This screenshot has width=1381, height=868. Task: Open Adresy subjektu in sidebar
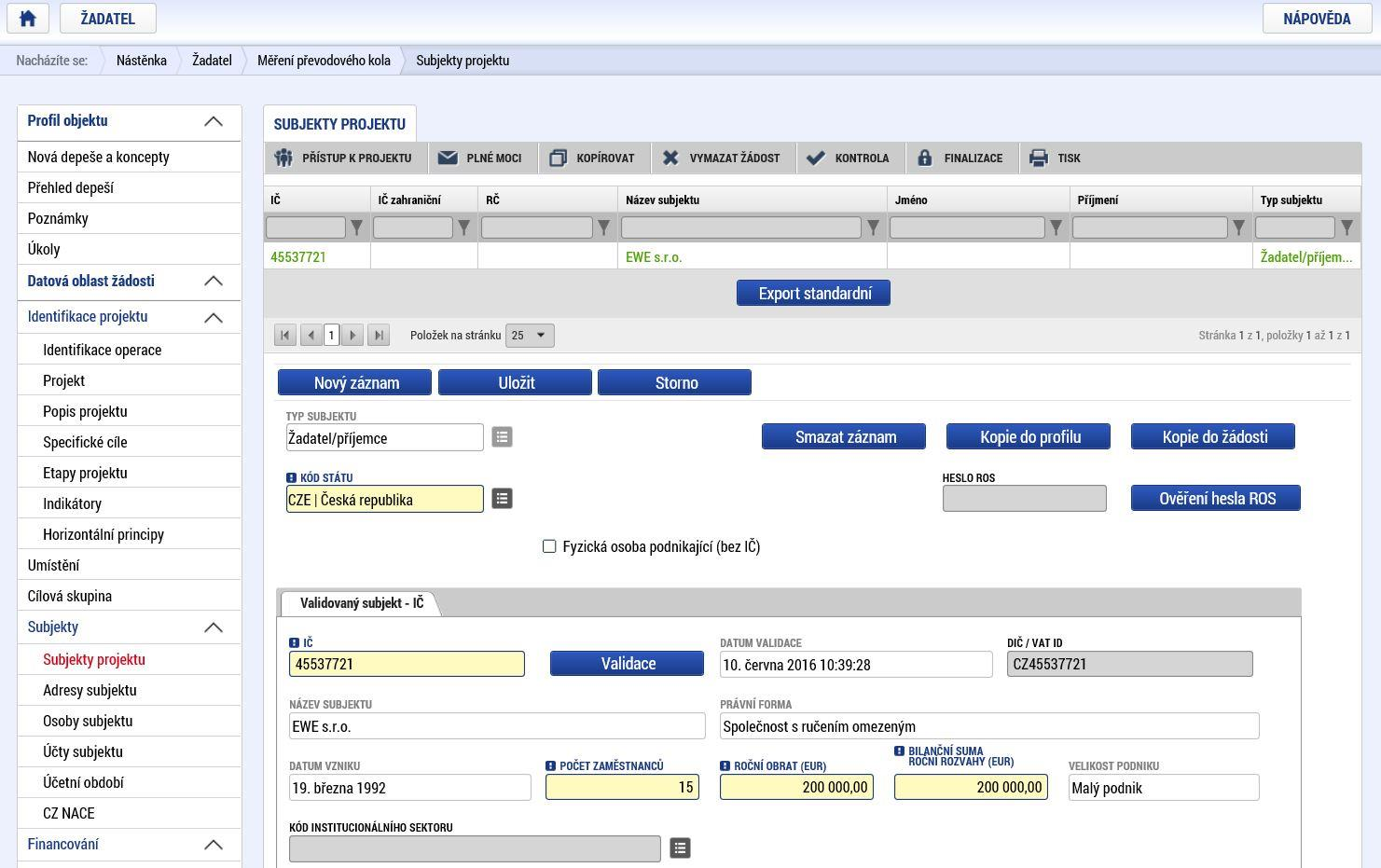[x=90, y=690]
